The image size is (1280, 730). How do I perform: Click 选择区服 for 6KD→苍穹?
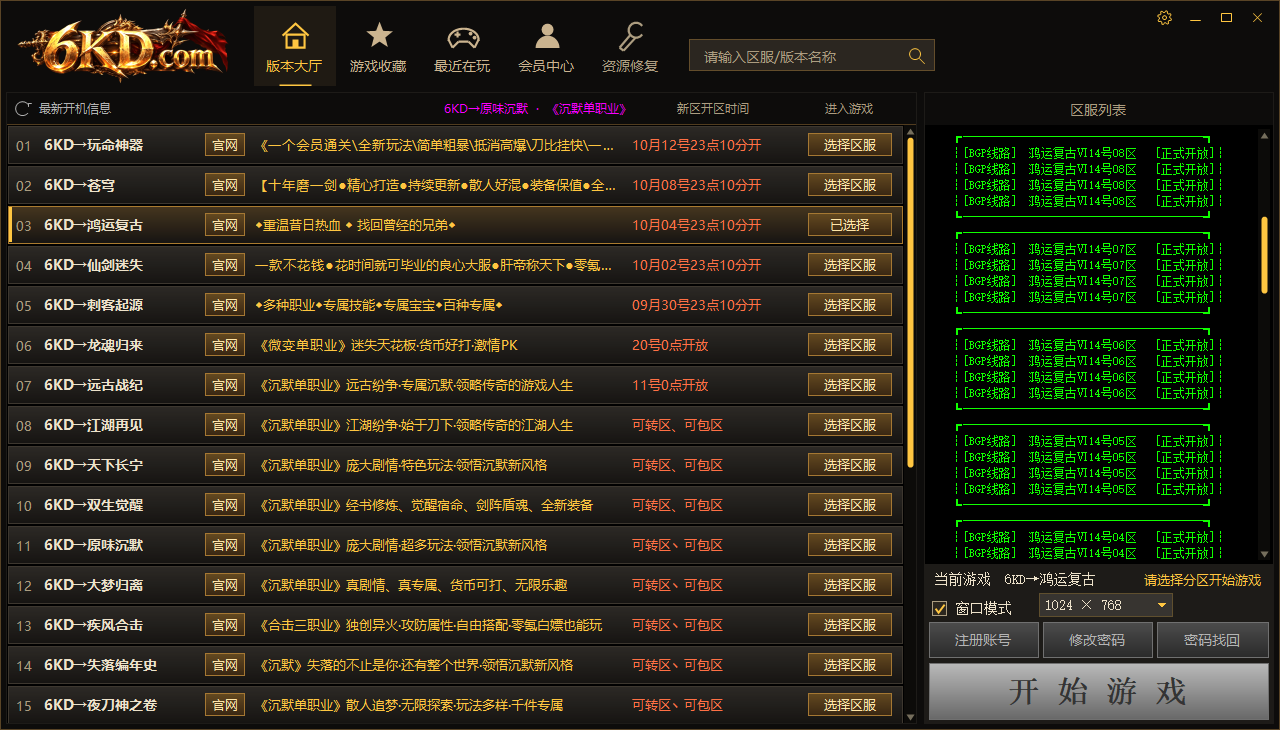850,185
